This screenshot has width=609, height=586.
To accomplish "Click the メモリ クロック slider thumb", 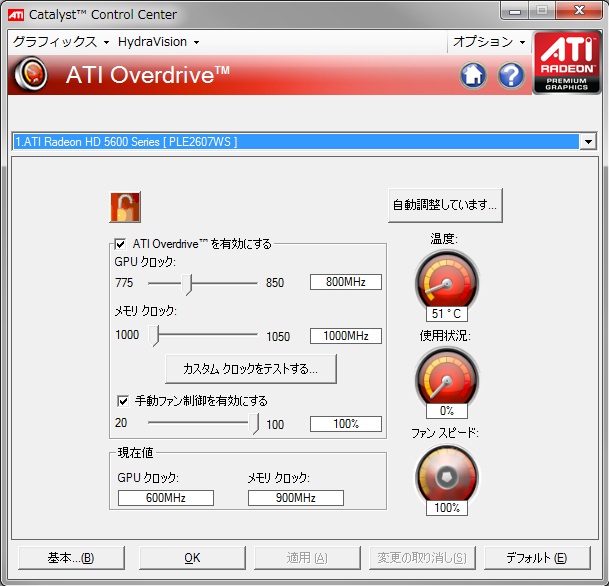I will coord(154,336).
